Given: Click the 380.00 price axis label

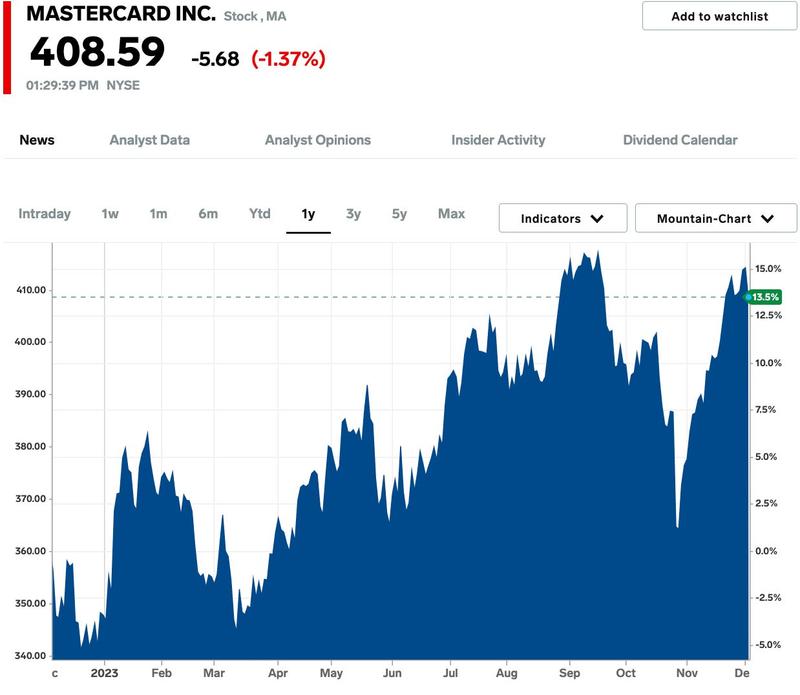Looking at the screenshot, I should (31, 446).
